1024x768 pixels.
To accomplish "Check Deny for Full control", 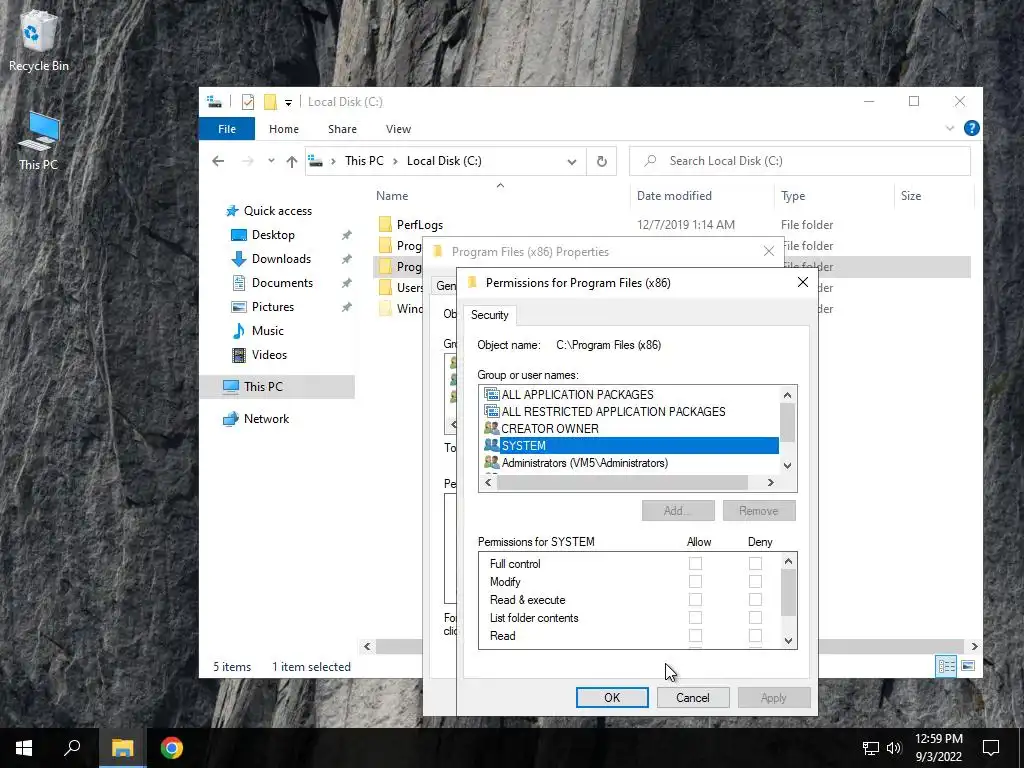I will (756, 564).
